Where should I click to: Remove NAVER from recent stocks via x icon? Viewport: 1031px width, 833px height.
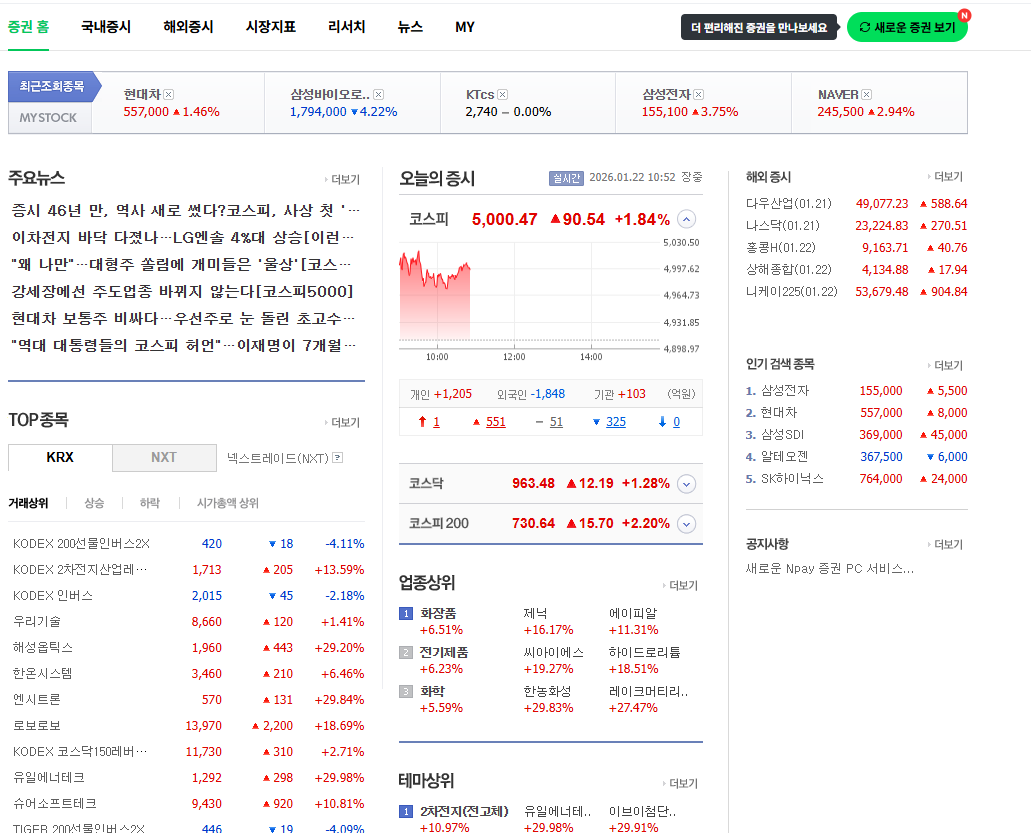click(x=867, y=95)
